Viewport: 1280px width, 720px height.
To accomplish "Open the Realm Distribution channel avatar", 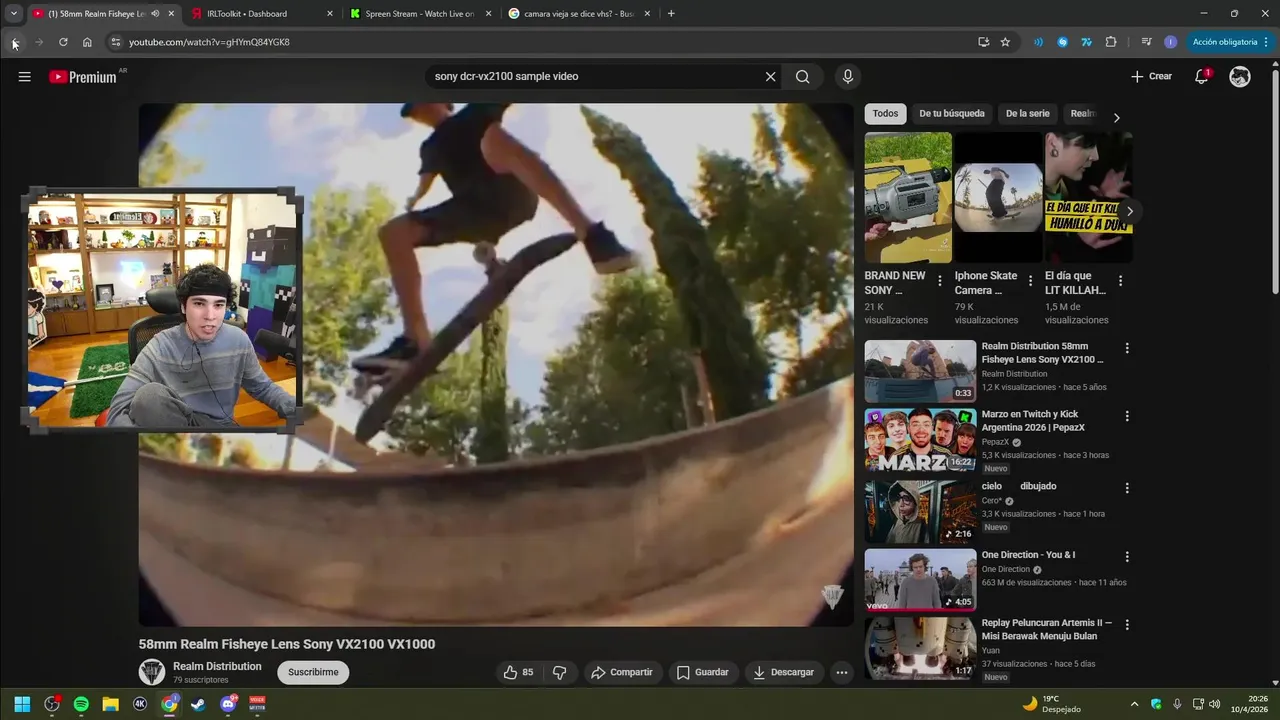I will tap(152, 672).
